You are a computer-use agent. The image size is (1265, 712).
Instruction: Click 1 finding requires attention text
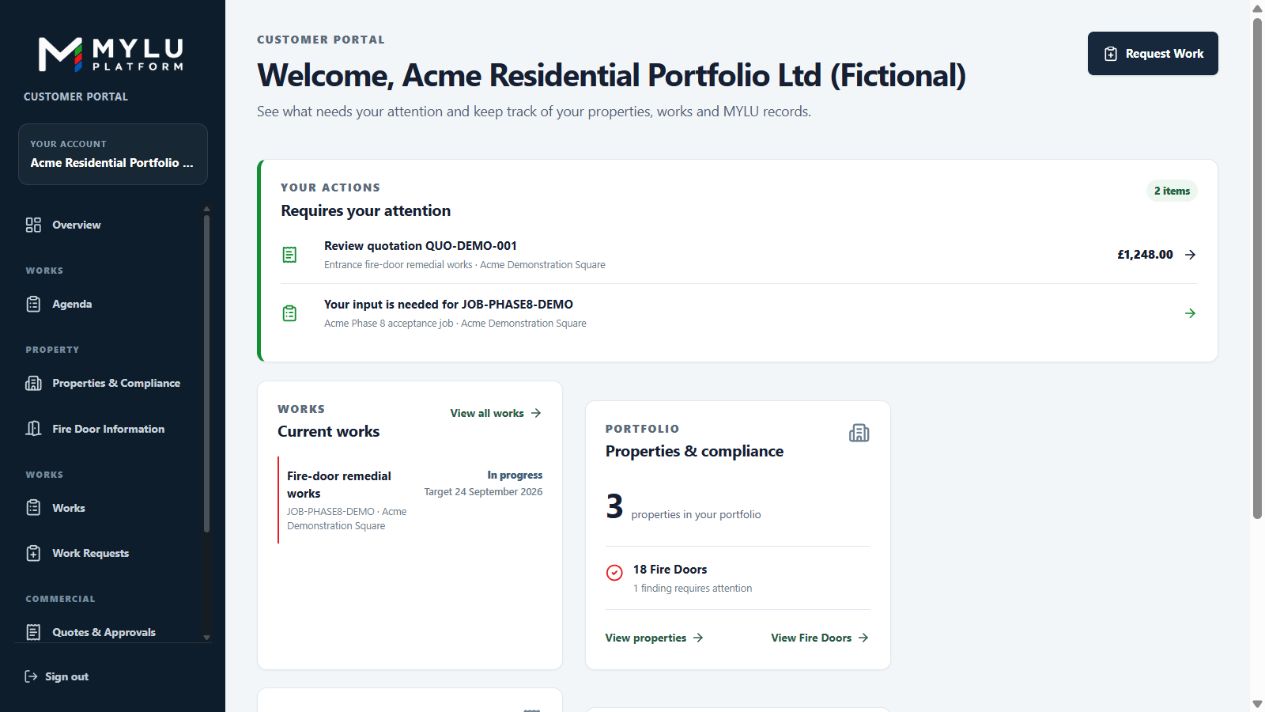pyautogui.click(x=692, y=588)
